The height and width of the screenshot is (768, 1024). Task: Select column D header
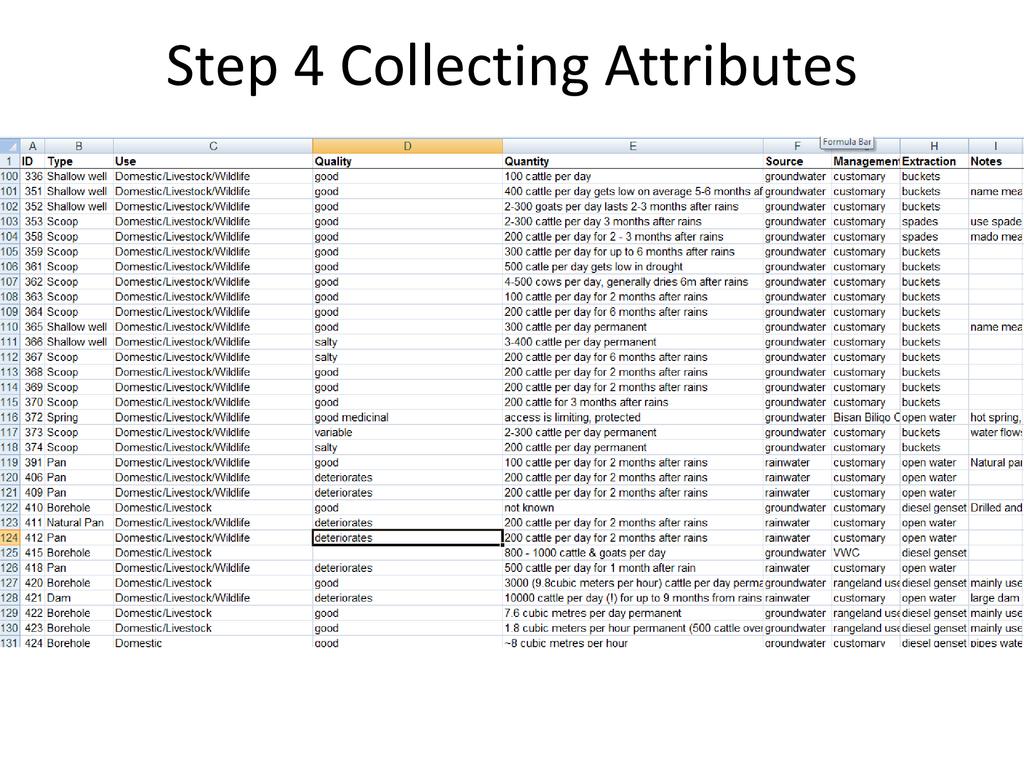[407, 146]
